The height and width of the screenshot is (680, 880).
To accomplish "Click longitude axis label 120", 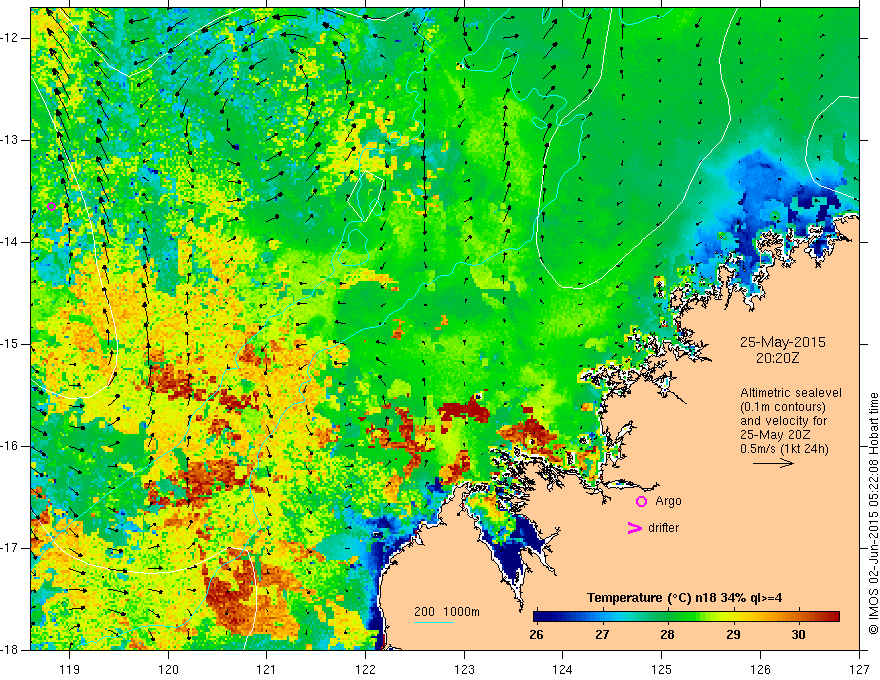I will click(x=168, y=669).
